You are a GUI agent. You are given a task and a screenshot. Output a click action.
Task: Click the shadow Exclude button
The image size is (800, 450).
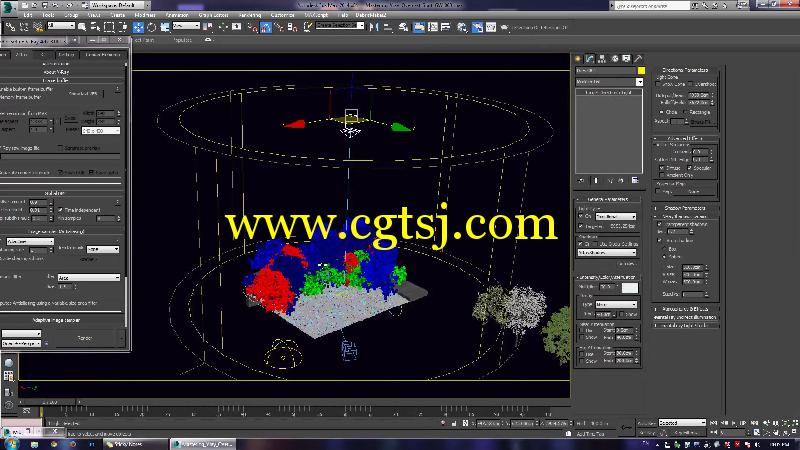point(626,263)
